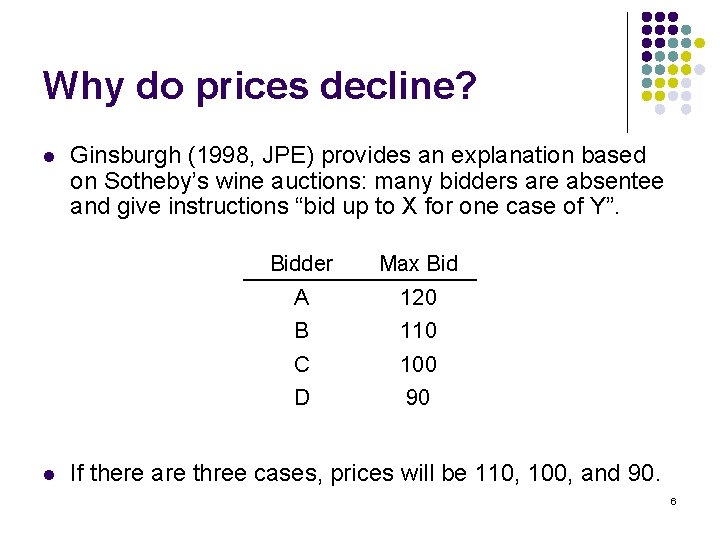Select bidder 'A' cell in the table

(301, 297)
